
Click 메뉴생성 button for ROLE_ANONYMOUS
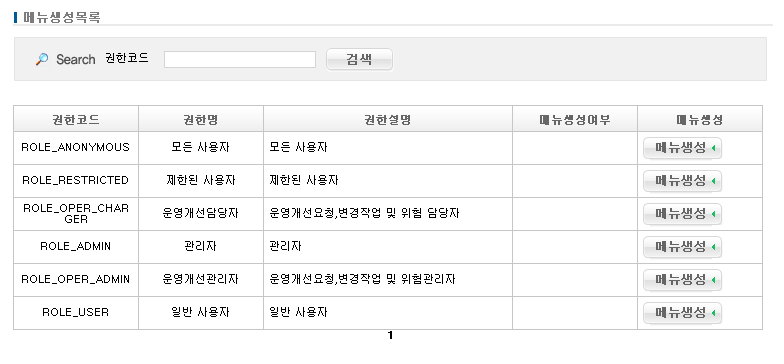click(x=682, y=148)
